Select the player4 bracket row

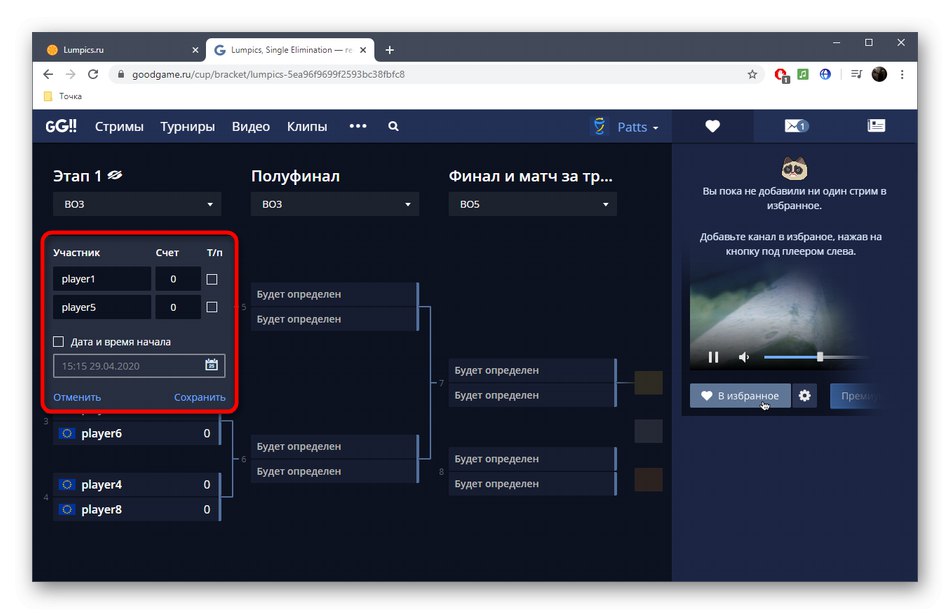[x=136, y=485]
